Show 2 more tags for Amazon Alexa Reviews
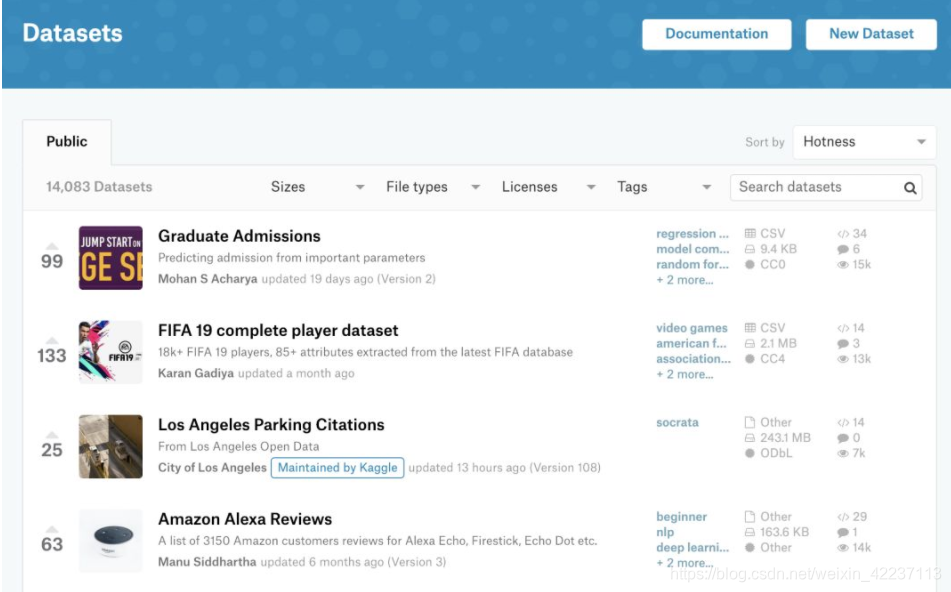The width and height of the screenshot is (951, 592). point(685,563)
